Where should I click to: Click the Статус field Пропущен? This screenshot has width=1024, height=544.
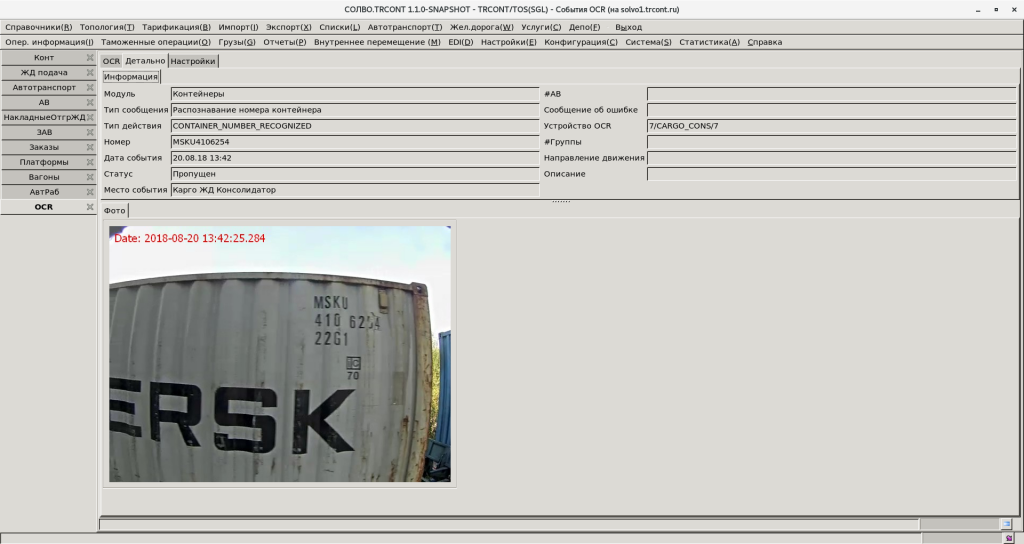[x=355, y=174]
